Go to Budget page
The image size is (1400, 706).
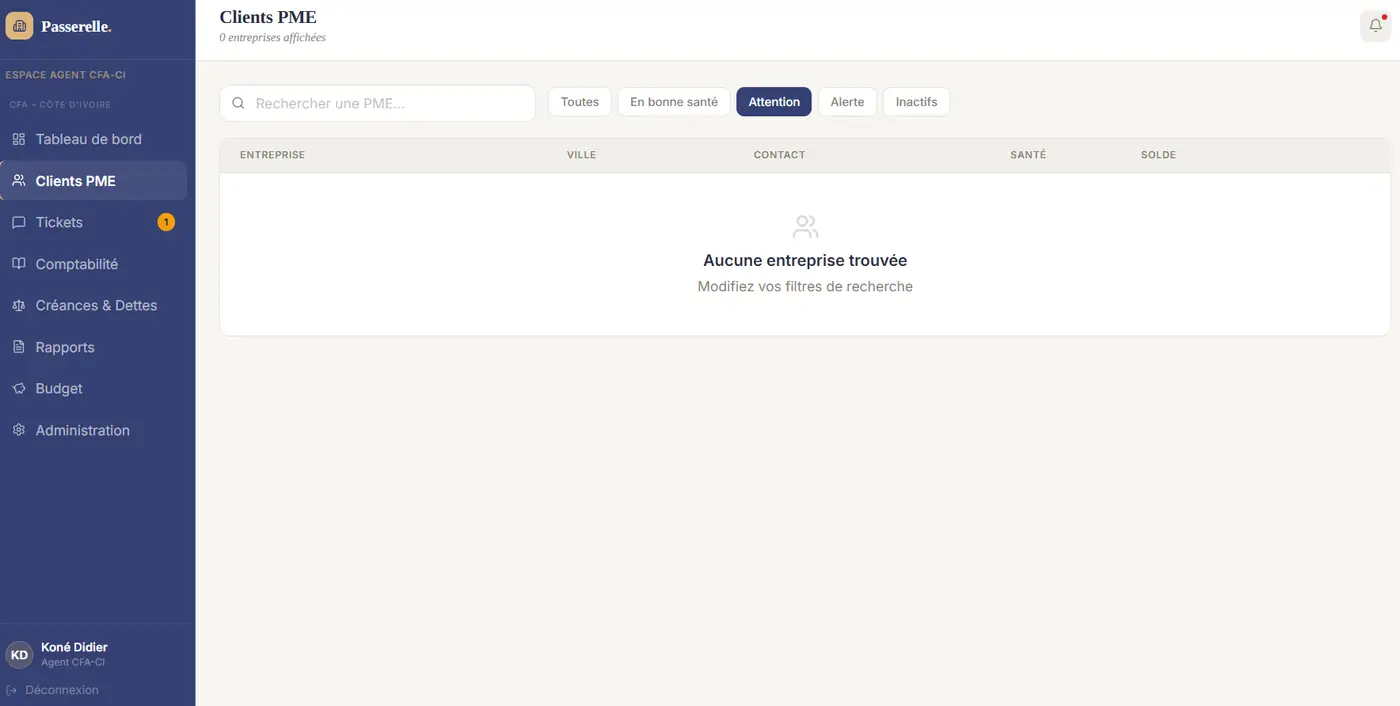(x=94, y=388)
